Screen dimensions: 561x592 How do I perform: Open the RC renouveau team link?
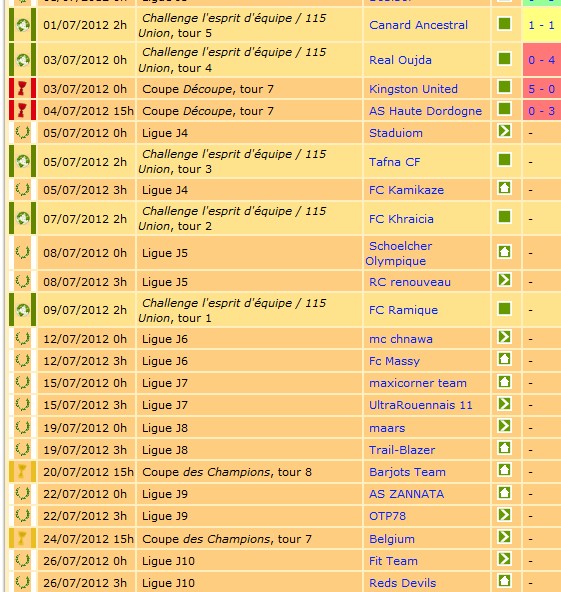pyautogui.click(x=410, y=282)
